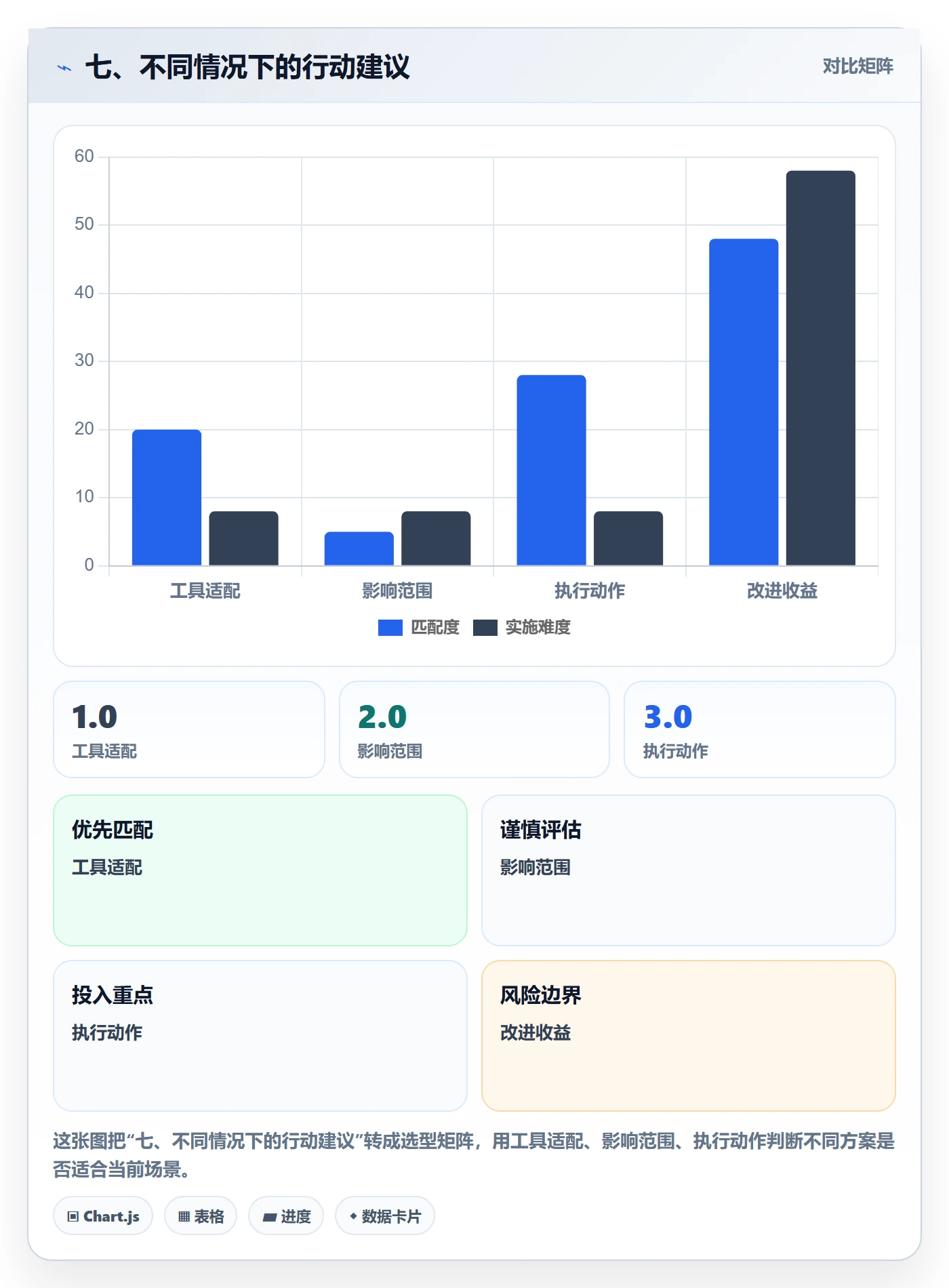The width and height of the screenshot is (949, 1288).
Task: Click the 对比矩阵 label in the header
Action: (857, 66)
